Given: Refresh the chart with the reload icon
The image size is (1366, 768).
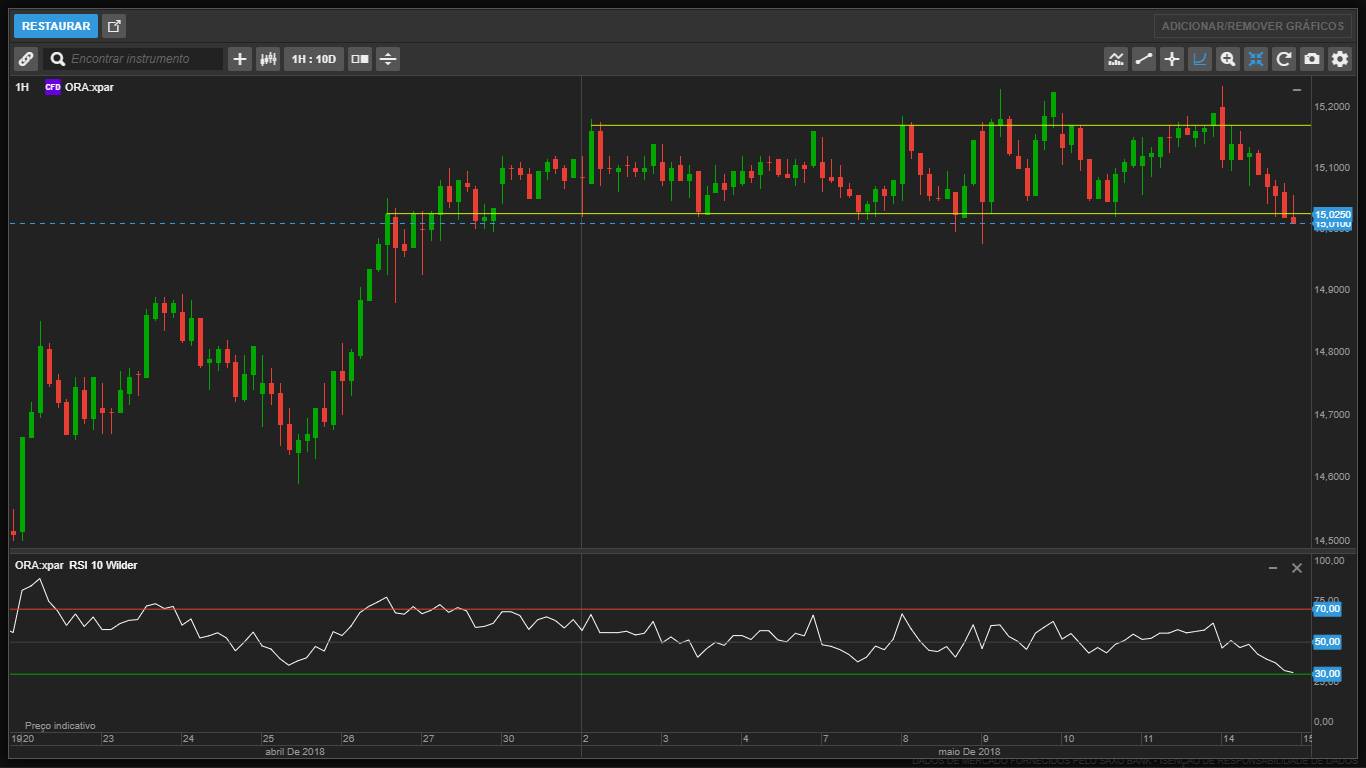Looking at the screenshot, I should [1284, 59].
